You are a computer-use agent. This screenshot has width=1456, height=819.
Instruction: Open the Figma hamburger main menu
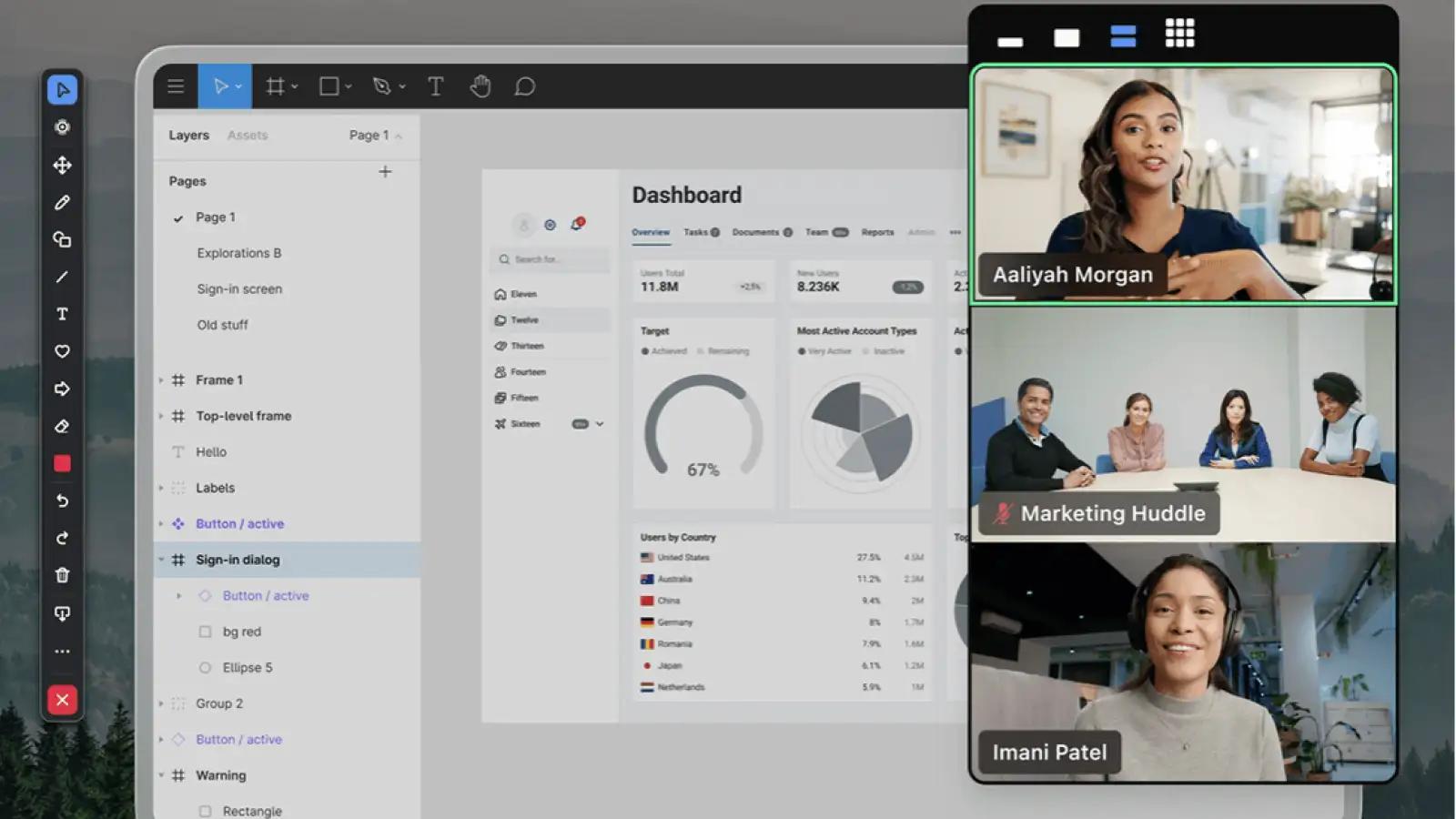click(176, 86)
